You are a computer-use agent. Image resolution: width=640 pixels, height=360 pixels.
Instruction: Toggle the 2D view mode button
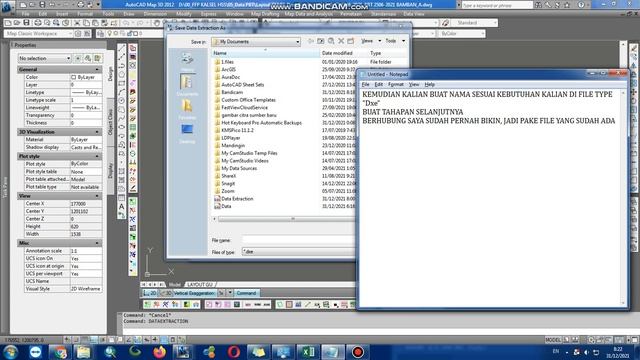tap(150, 293)
